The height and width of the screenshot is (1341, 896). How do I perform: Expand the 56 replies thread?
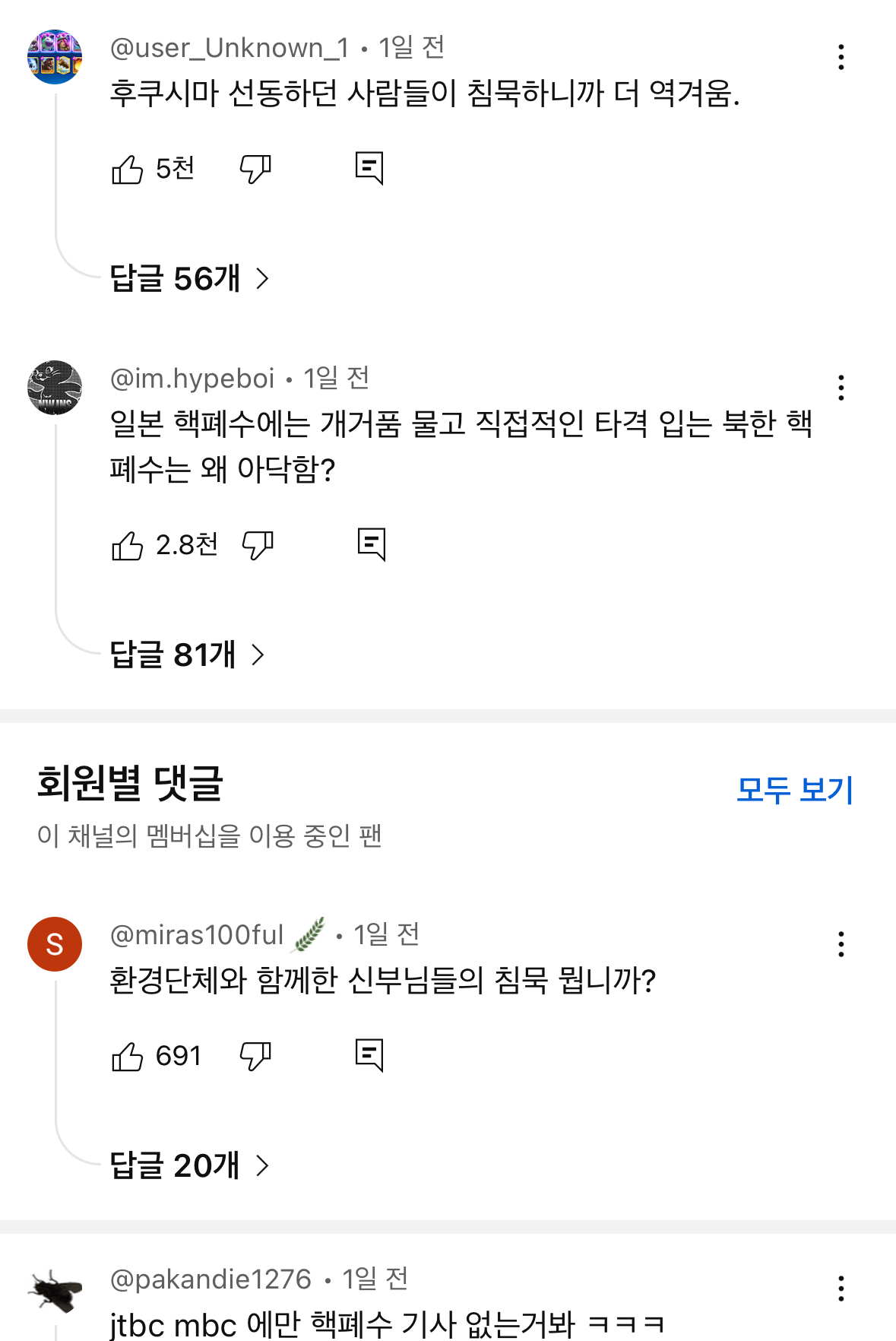click(189, 279)
